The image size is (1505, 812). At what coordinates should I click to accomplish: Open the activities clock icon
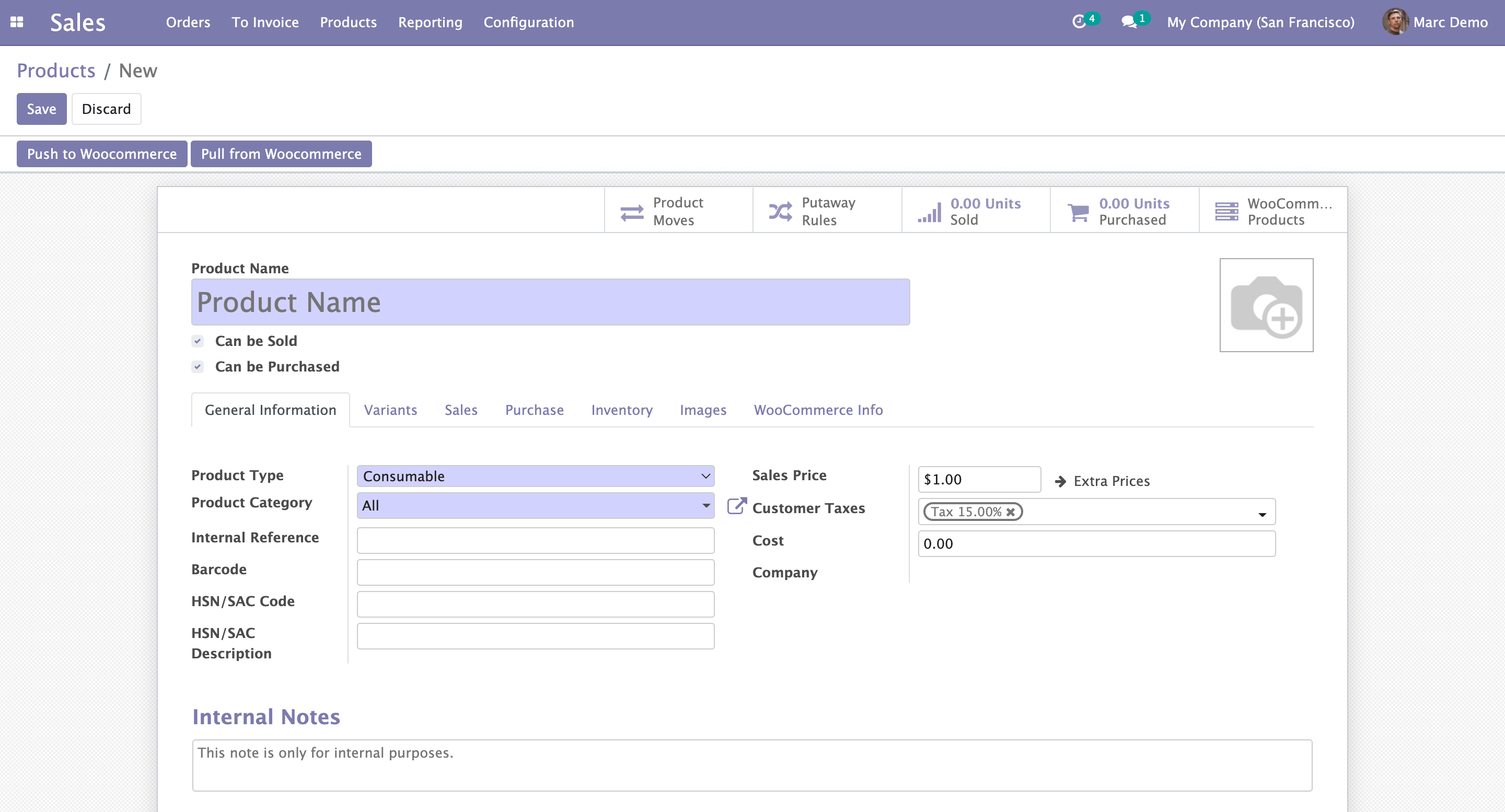[1079, 22]
